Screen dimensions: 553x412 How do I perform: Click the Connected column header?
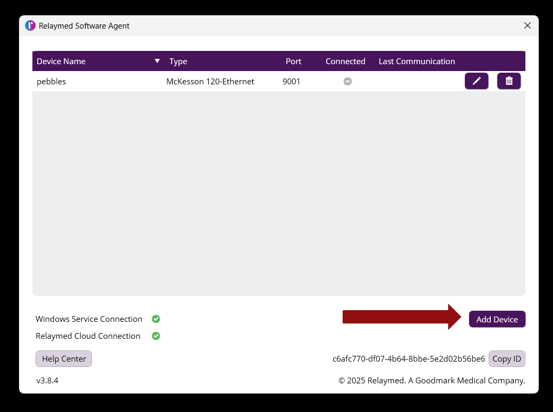point(345,61)
